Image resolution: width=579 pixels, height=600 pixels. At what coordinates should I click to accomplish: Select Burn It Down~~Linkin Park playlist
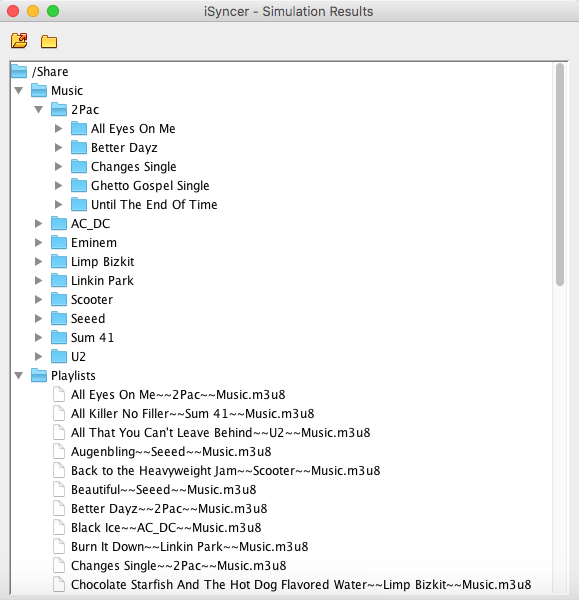[189, 546]
